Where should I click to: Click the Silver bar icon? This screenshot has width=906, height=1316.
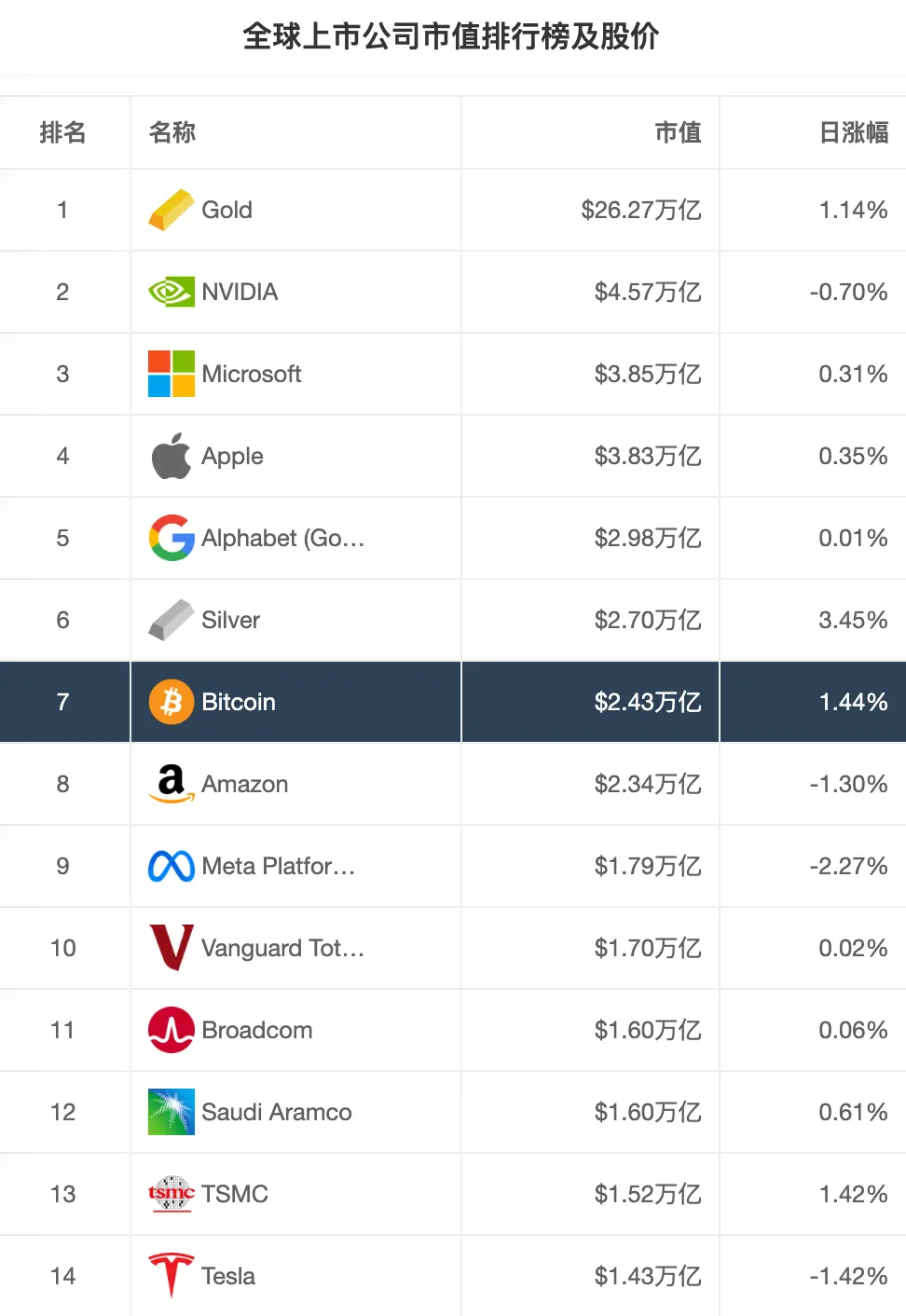[170, 620]
